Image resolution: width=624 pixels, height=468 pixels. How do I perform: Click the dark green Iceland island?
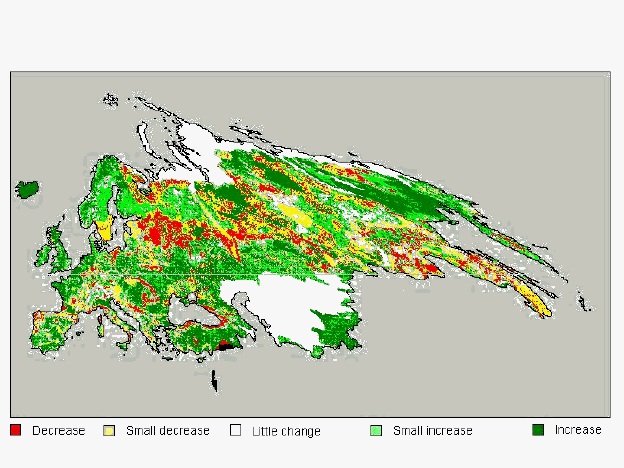pyautogui.click(x=28, y=188)
